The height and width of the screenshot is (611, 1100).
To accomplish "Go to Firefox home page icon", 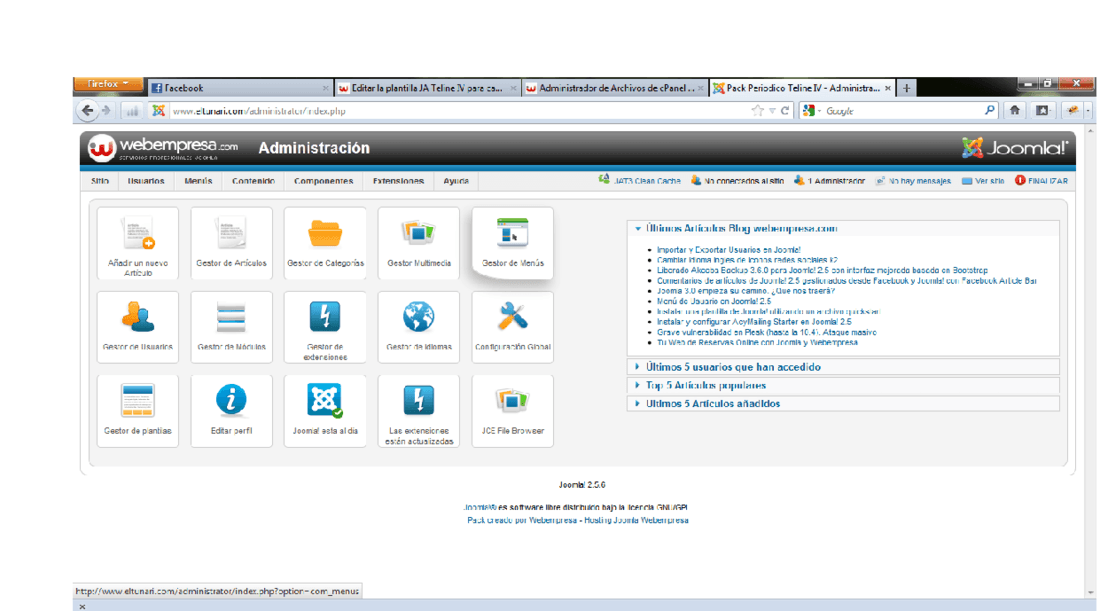I will [x=1014, y=110].
